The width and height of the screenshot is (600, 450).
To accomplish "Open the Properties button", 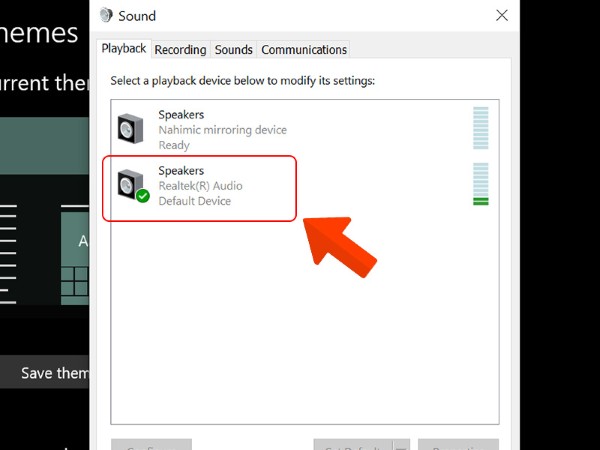I will pos(458,445).
